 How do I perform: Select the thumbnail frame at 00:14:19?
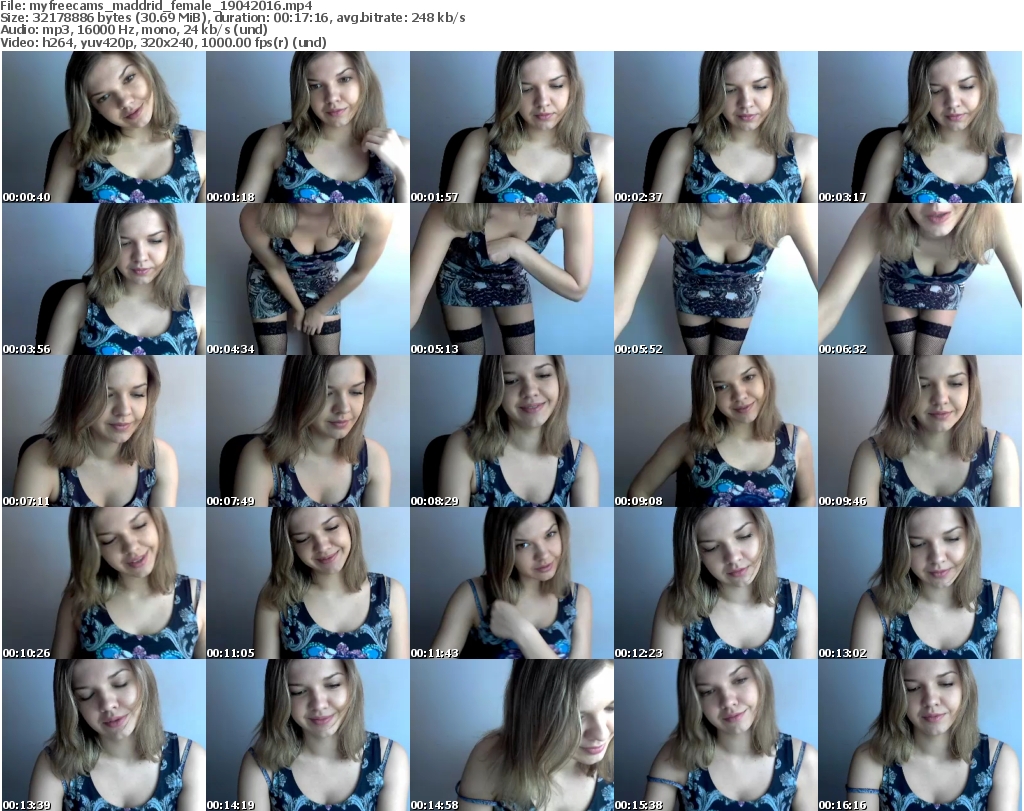coord(308,735)
